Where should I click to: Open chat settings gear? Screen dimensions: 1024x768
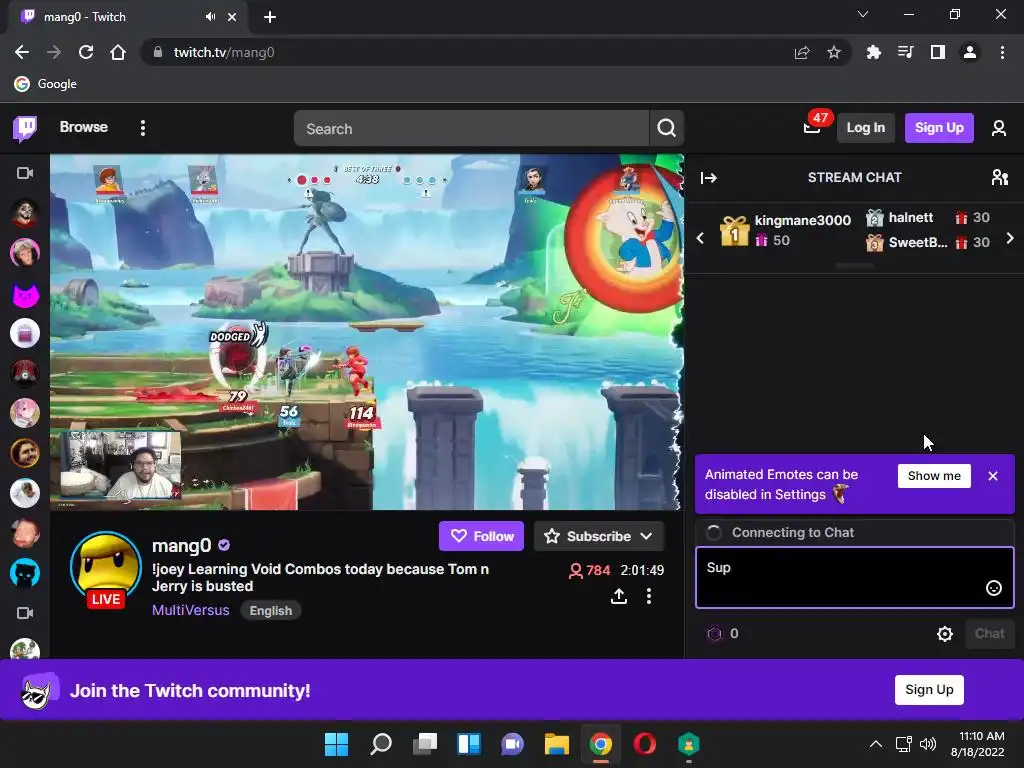944,633
